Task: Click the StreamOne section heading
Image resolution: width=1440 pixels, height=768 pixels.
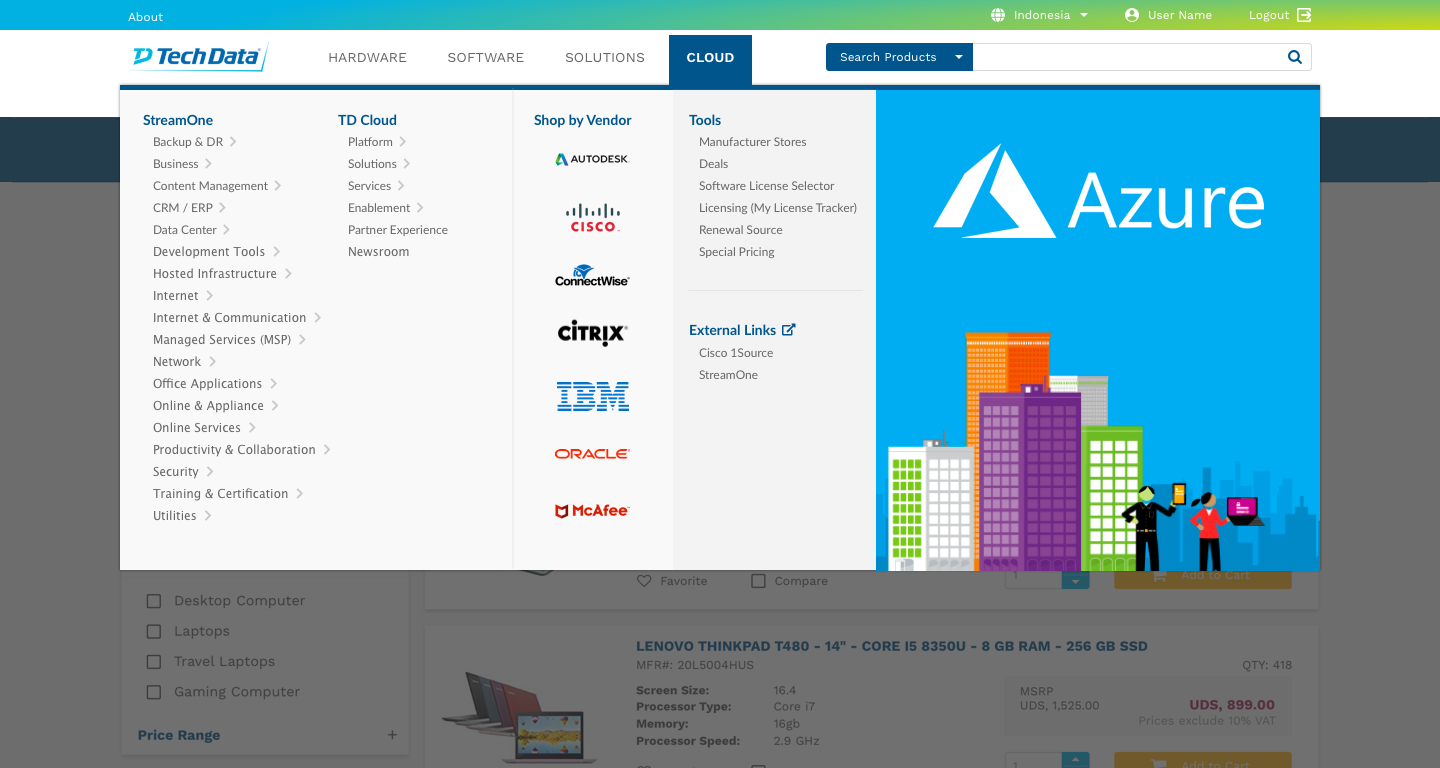Action: [x=178, y=120]
